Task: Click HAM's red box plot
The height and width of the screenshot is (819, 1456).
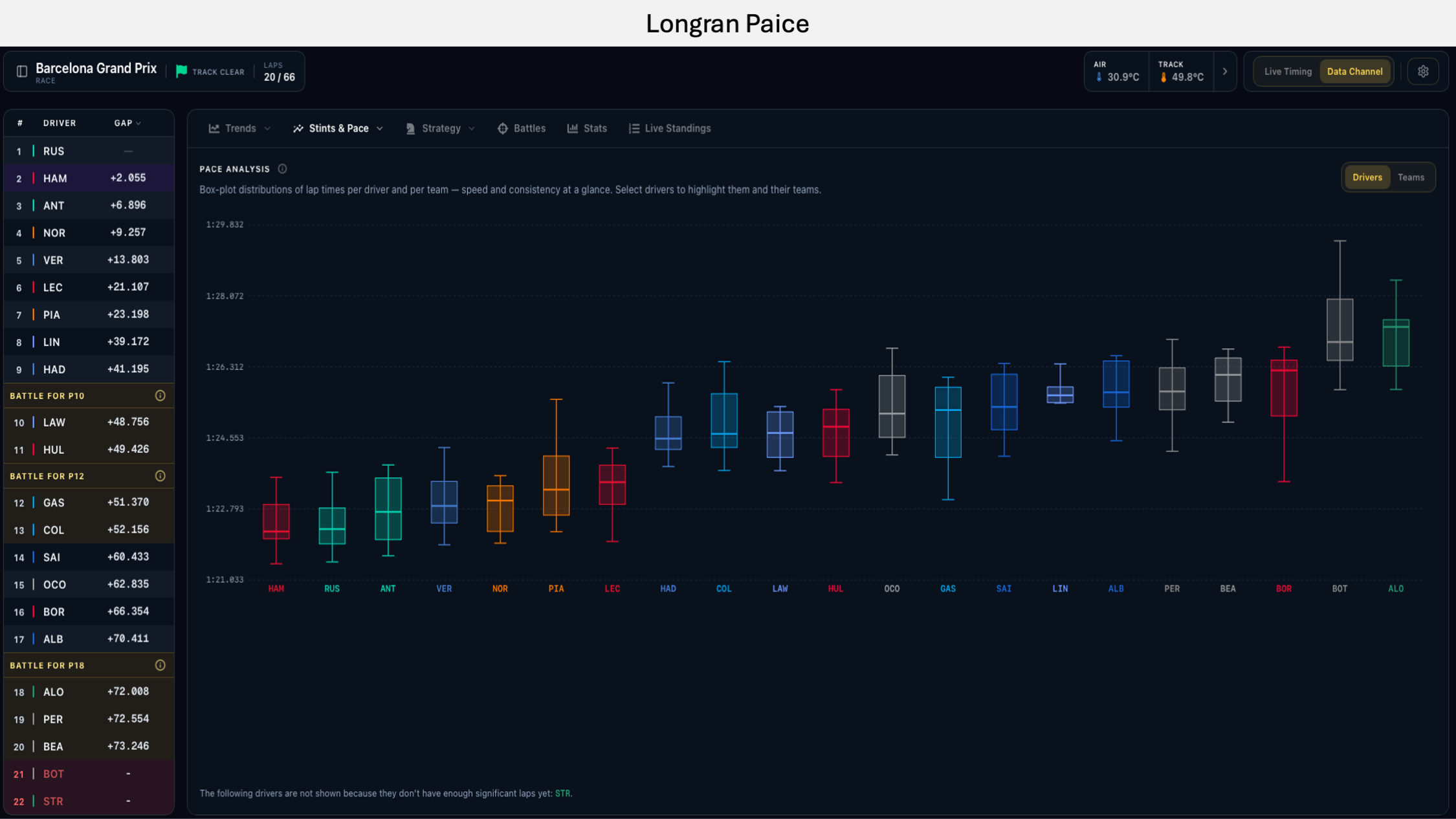Action: pyautogui.click(x=276, y=521)
